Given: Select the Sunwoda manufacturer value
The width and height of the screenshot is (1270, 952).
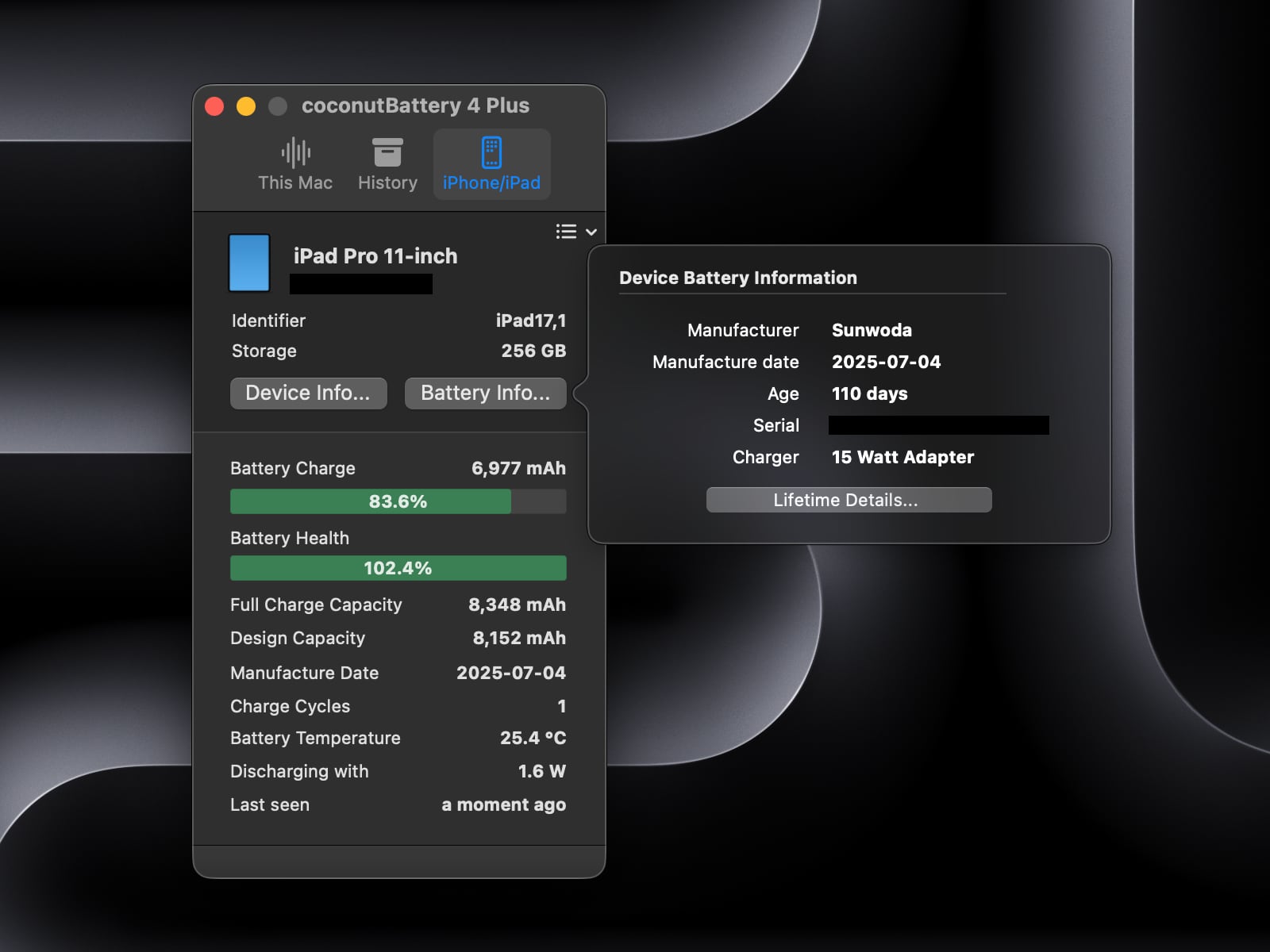Looking at the screenshot, I should click(872, 330).
